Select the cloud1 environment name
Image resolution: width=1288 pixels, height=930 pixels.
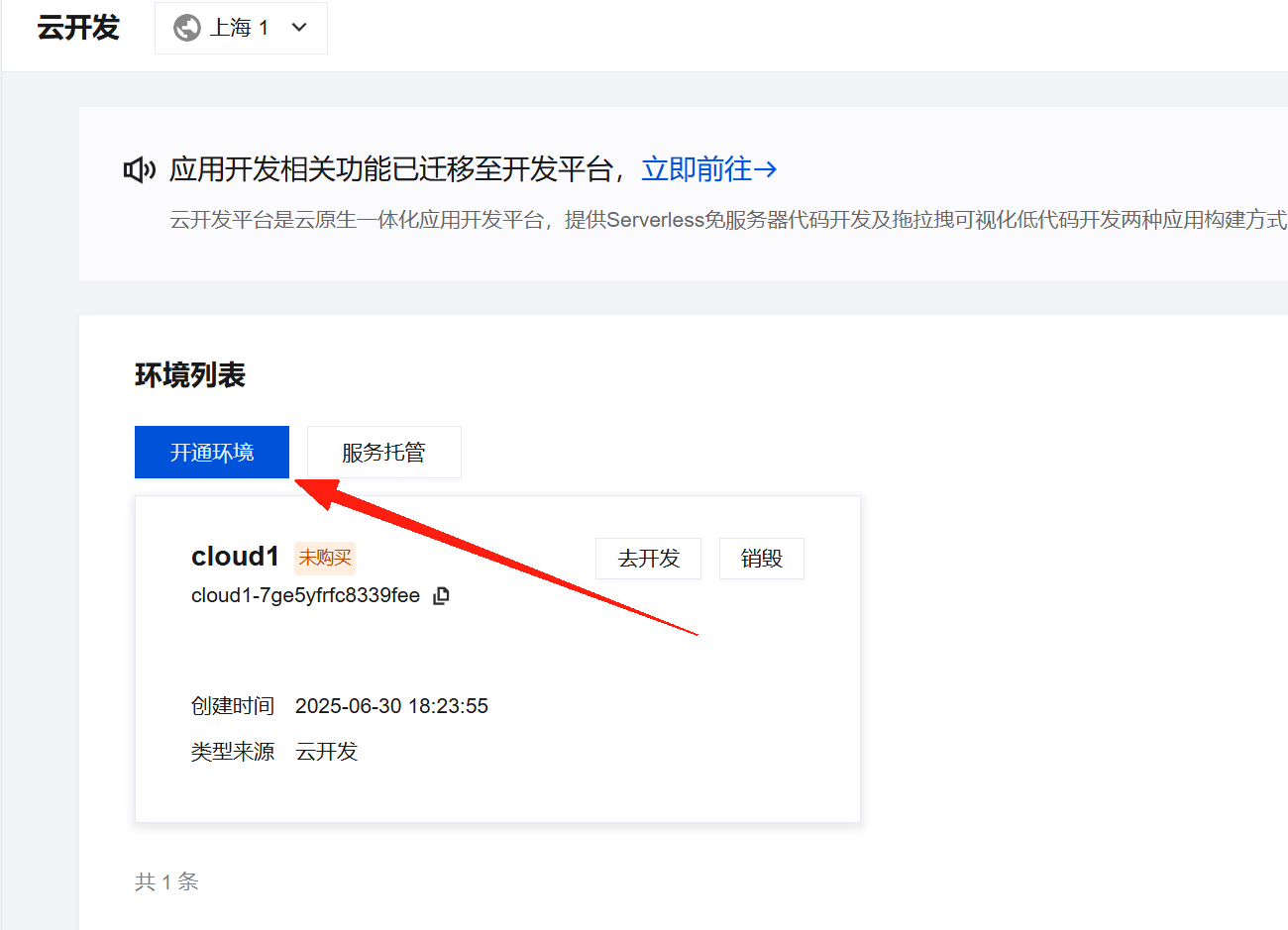click(x=235, y=557)
